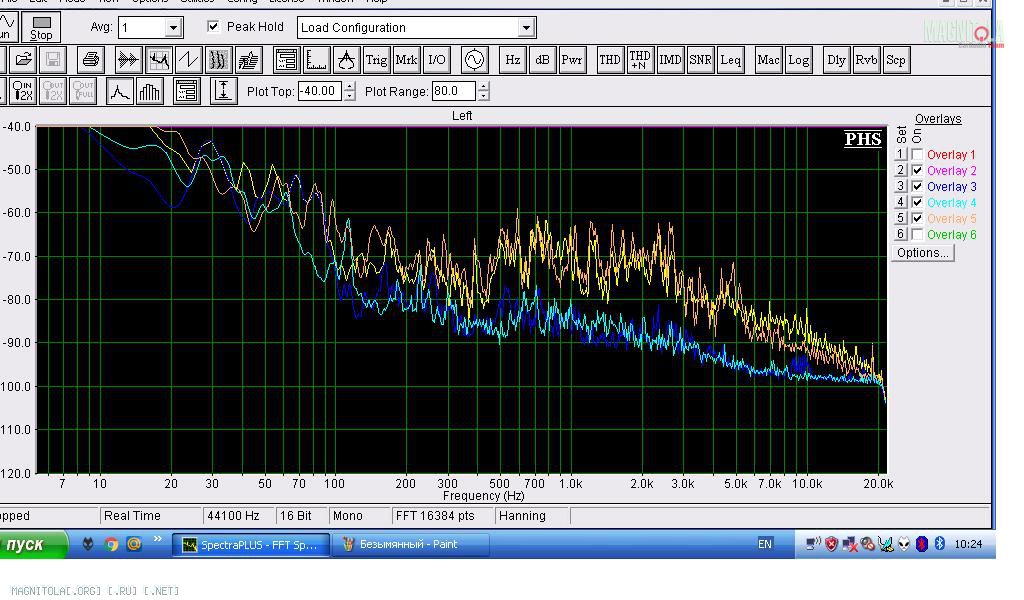1024x600 pixels.
Task: Open the I/O device settings
Action: pos(436,60)
